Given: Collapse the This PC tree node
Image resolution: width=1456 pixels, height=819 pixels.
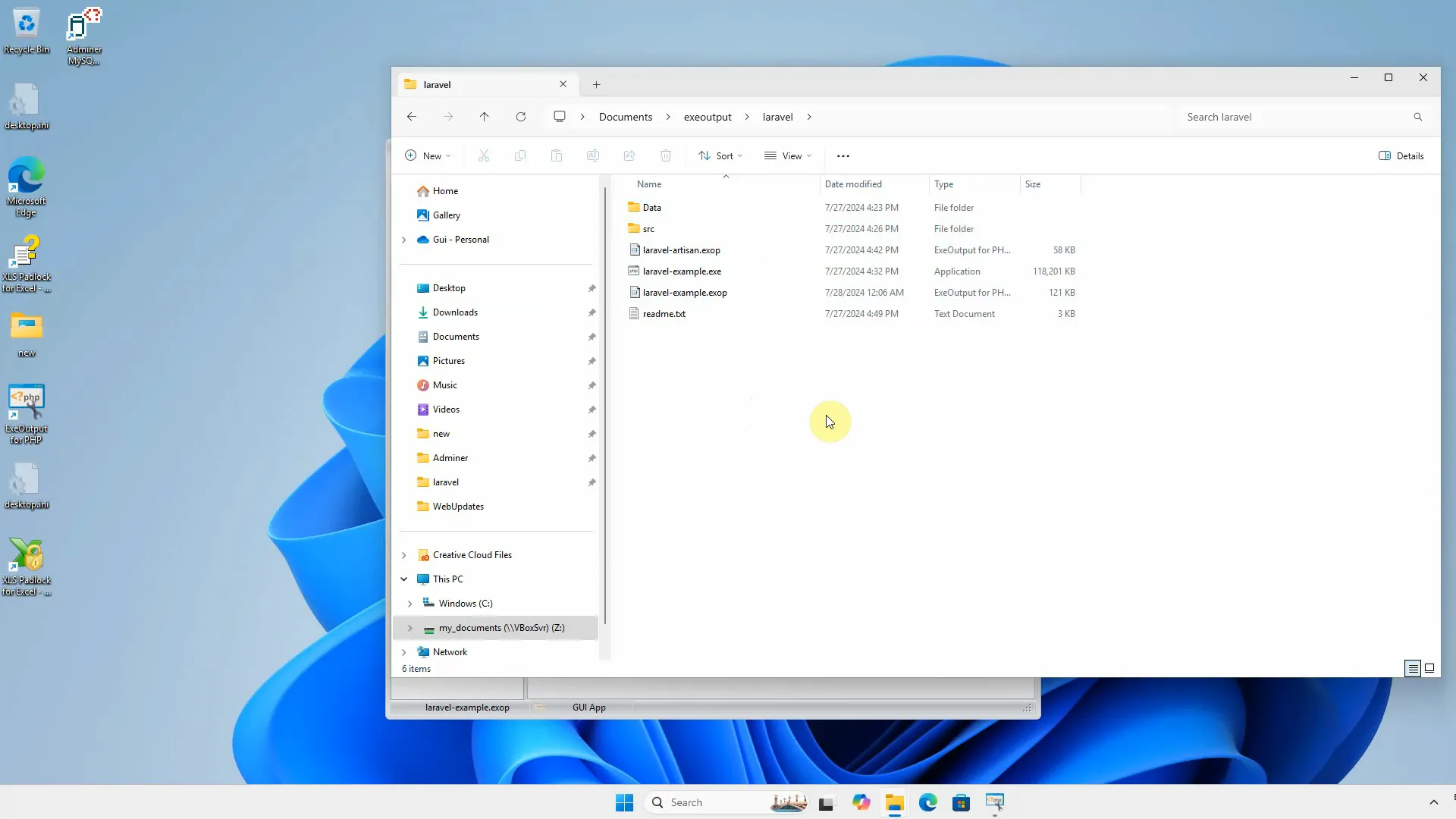Looking at the screenshot, I should coord(404,579).
